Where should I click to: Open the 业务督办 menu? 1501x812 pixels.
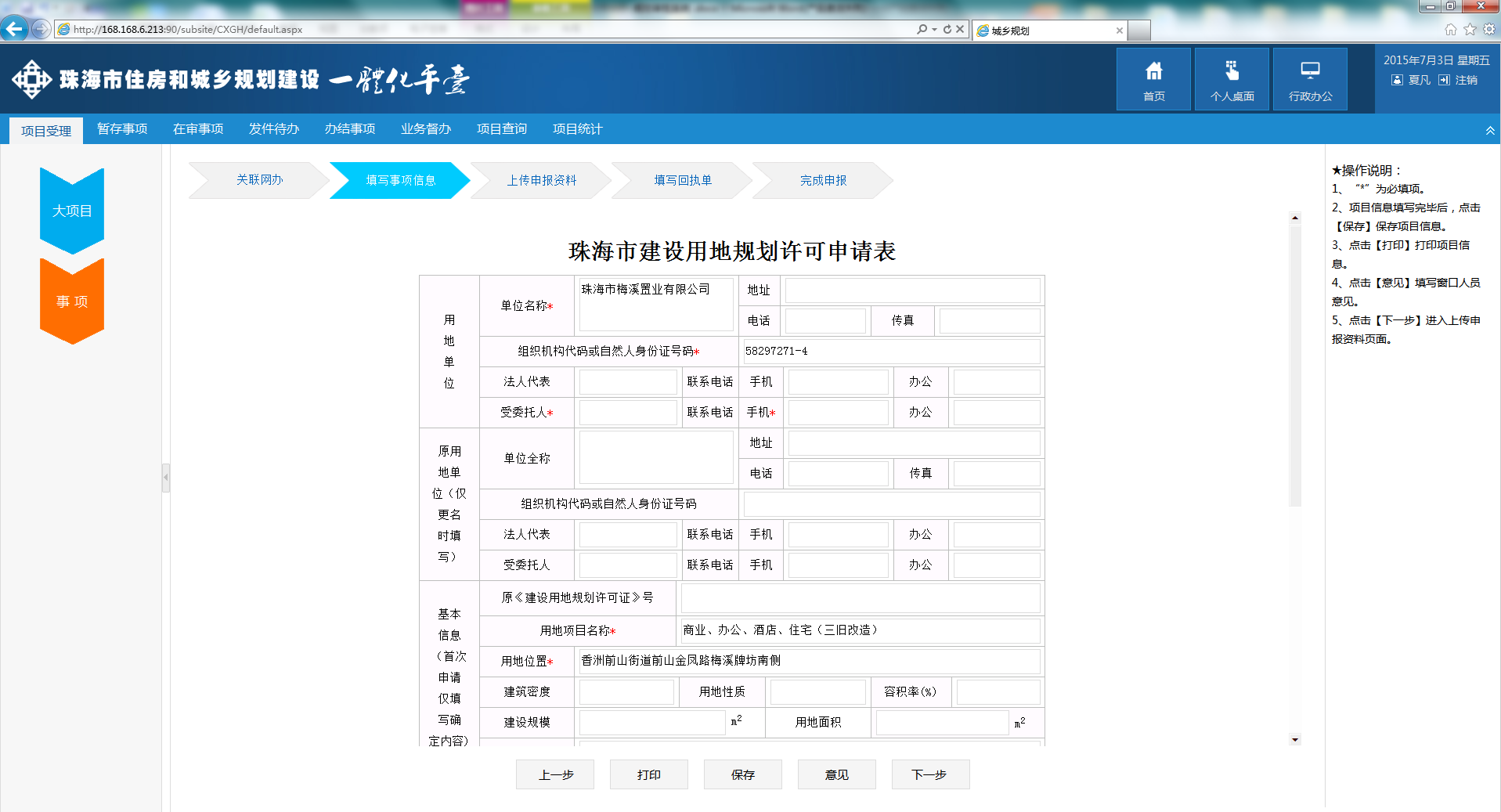426,129
